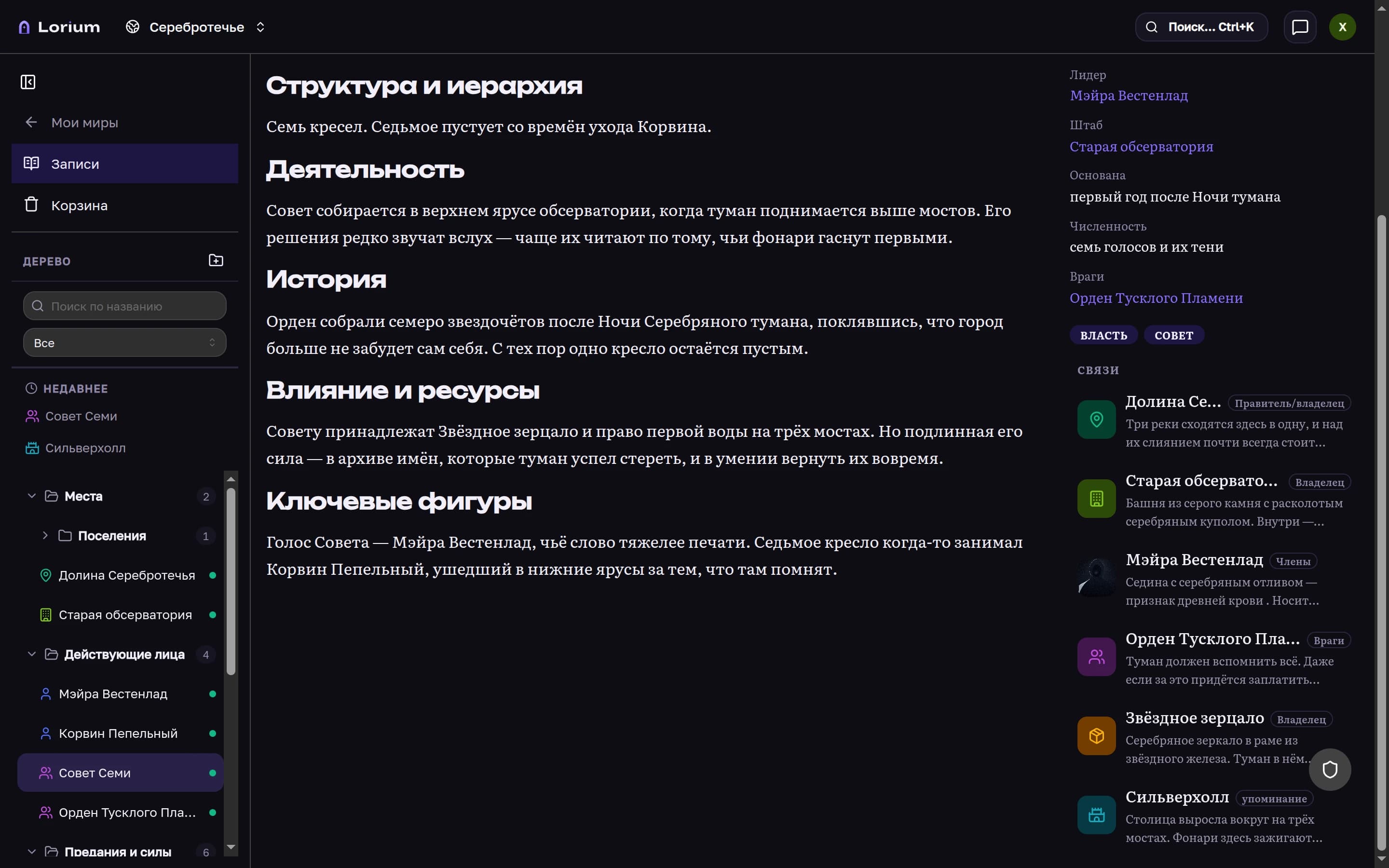Click the castle icon of Сильверхолл card
The image size is (1389, 868).
pyautogui.click(x=1096, y=815)
